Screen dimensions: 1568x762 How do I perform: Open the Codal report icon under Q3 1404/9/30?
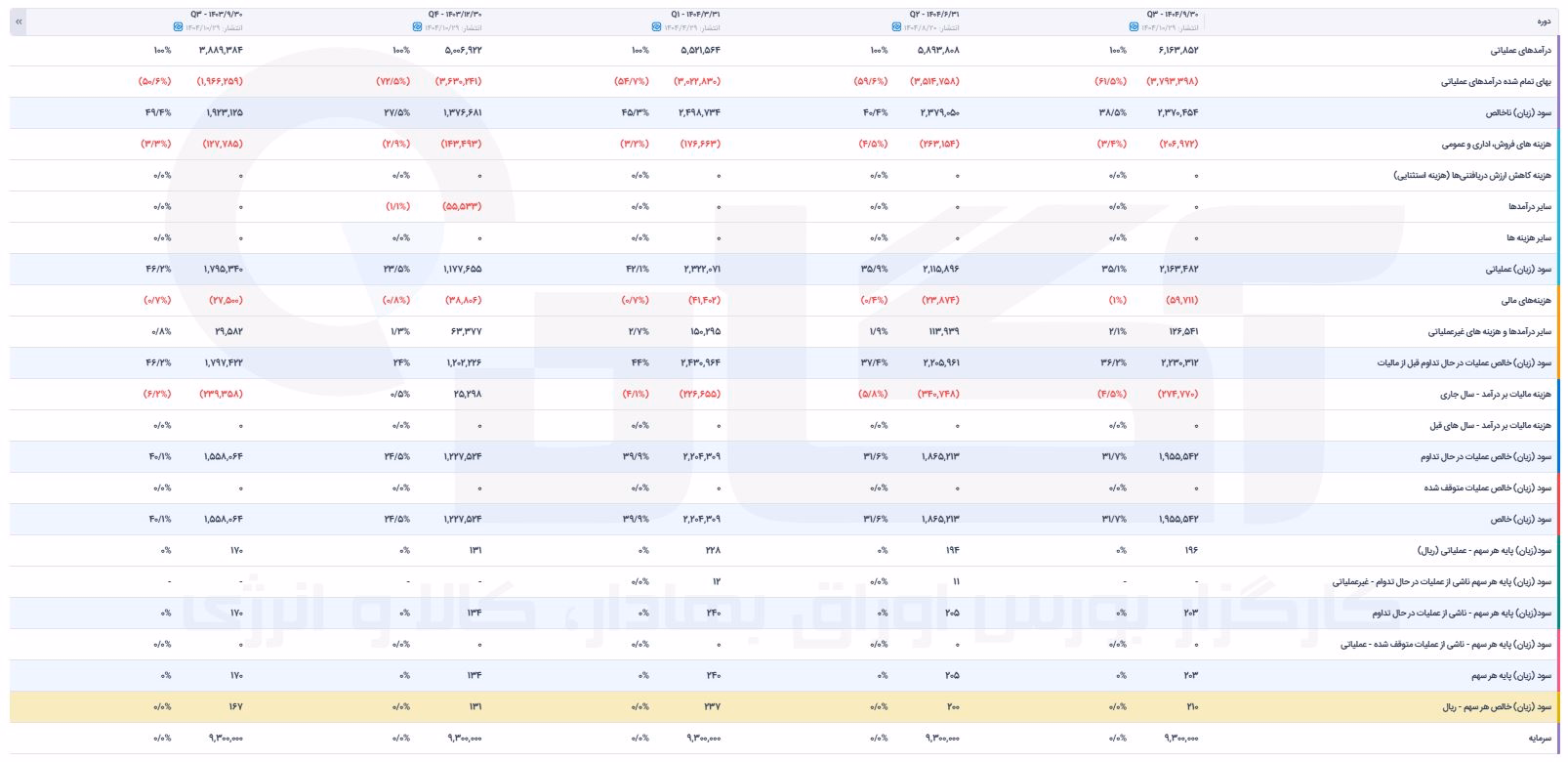[x=1134, y=27]
